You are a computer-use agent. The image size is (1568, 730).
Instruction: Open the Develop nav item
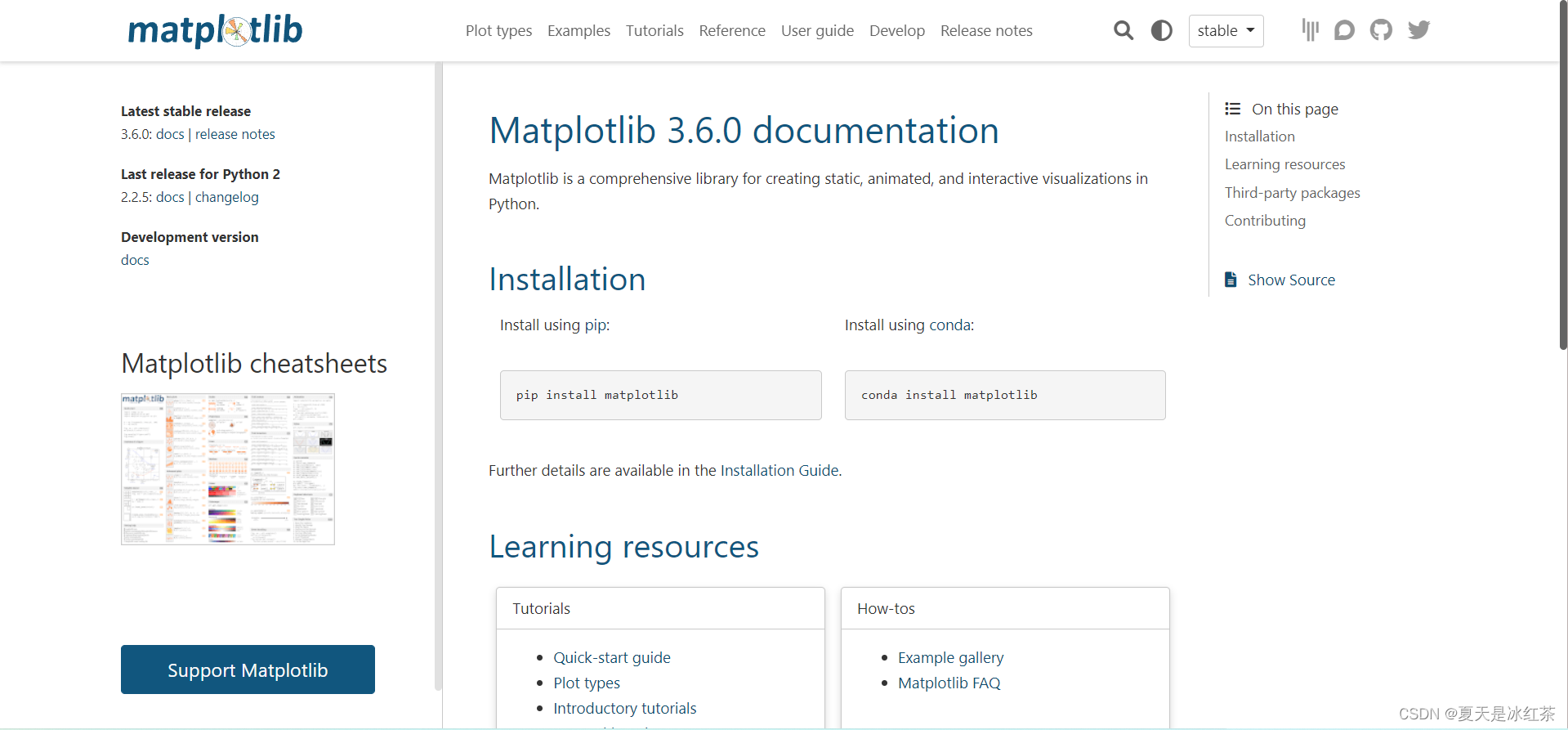[897, 31]
